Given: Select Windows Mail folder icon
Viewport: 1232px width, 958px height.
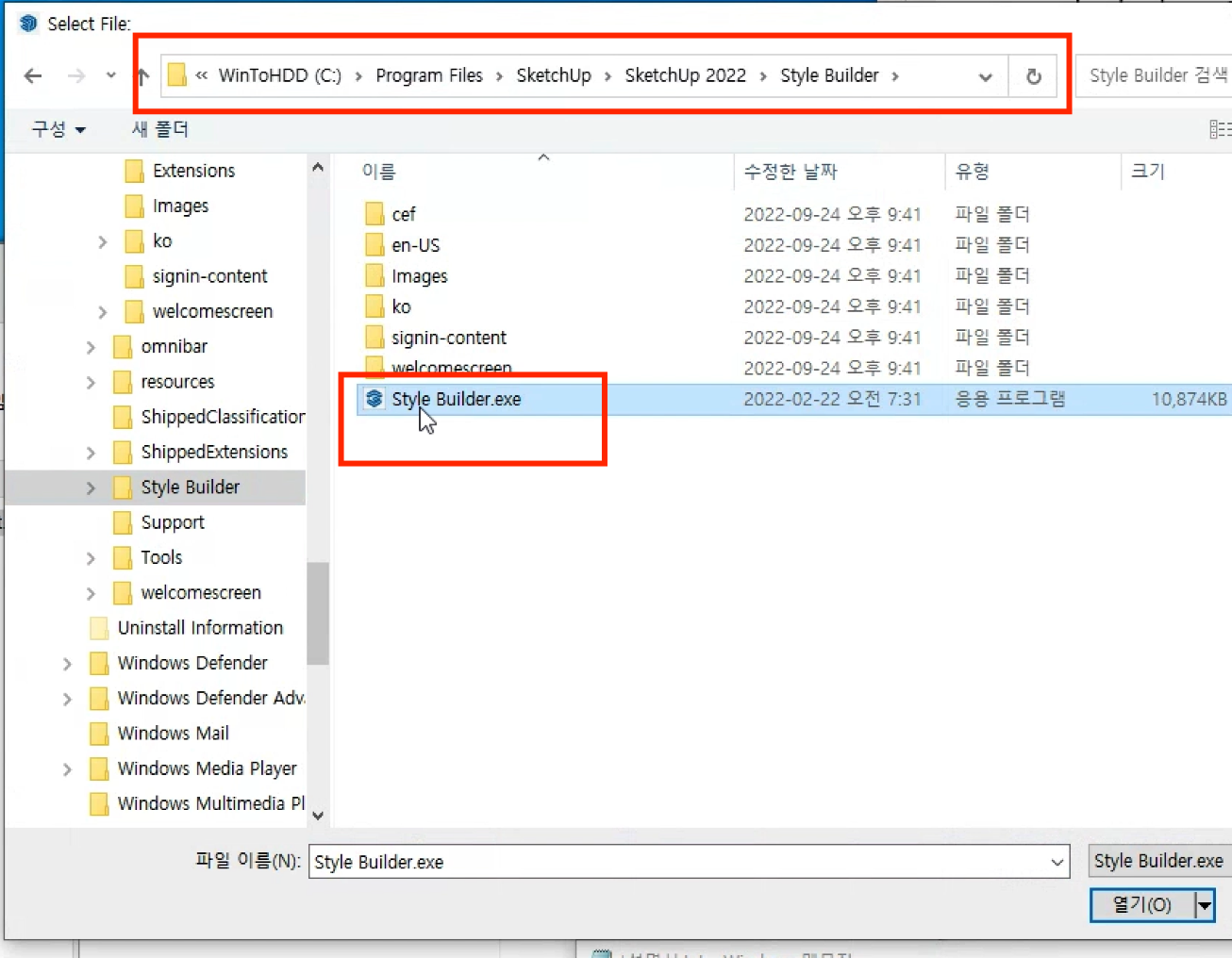Looking at the screenshot, I should (x=98, y=734).
